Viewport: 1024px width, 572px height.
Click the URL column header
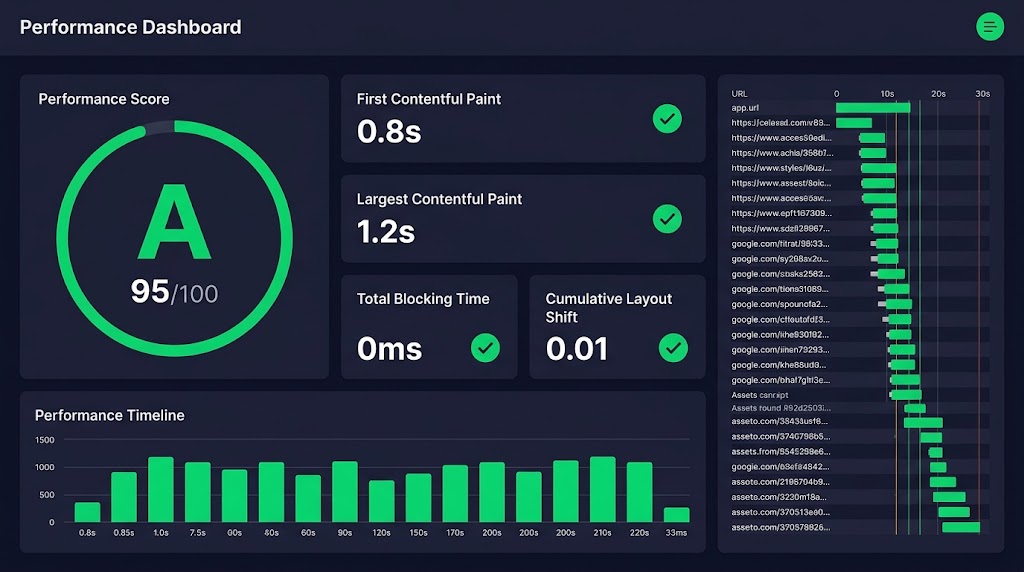739,94
